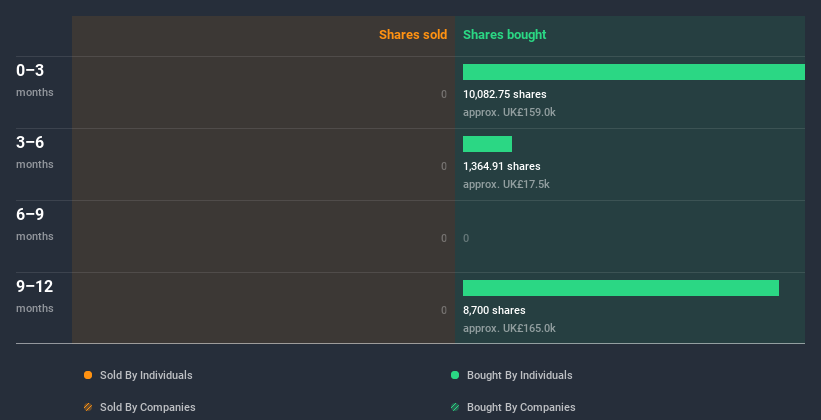Click the 10,082.75 shares value
Screen dimensions: 821x420
pos(505,94)
